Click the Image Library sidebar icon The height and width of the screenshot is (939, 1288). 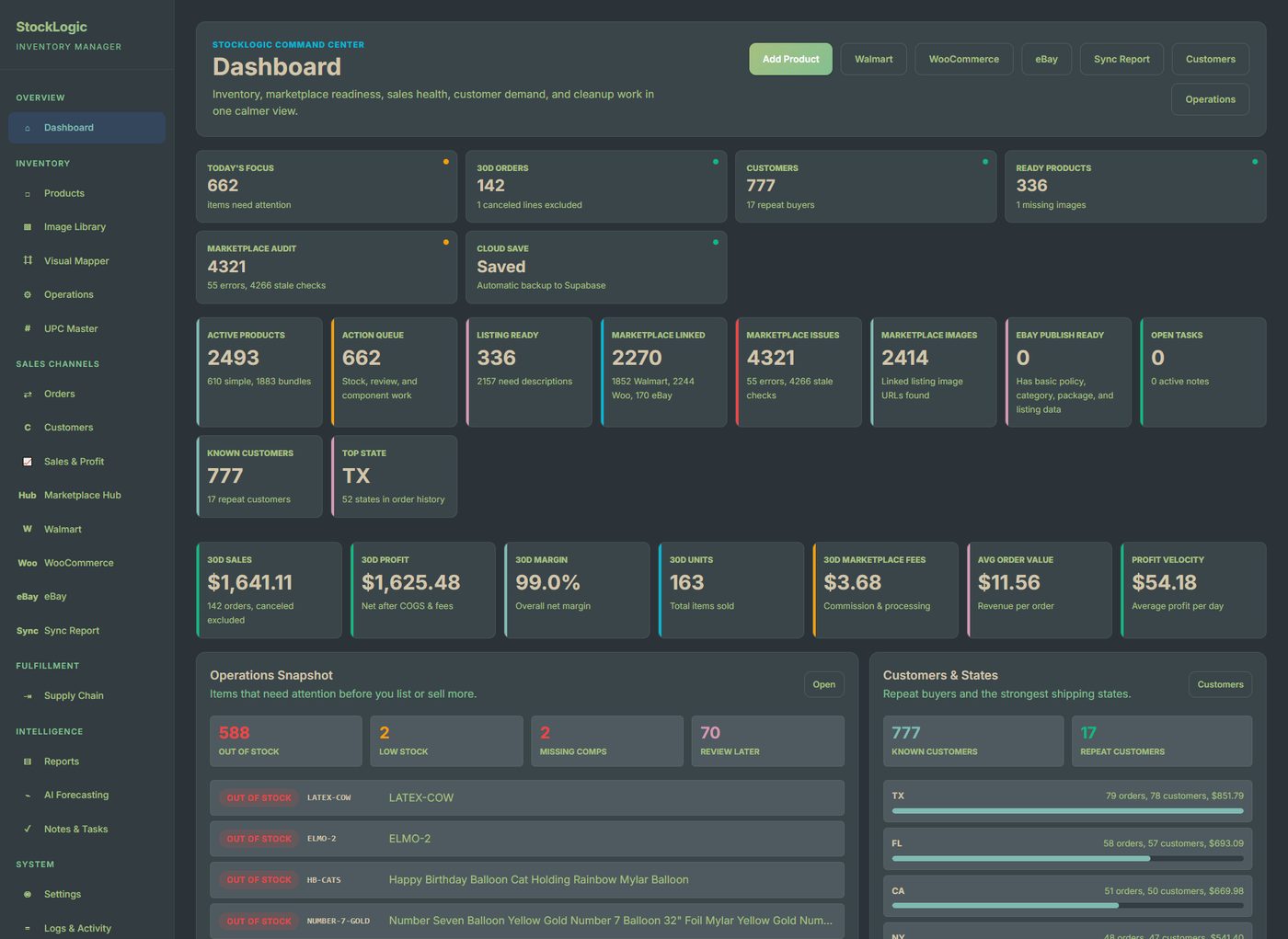click(x=28, y=227)
